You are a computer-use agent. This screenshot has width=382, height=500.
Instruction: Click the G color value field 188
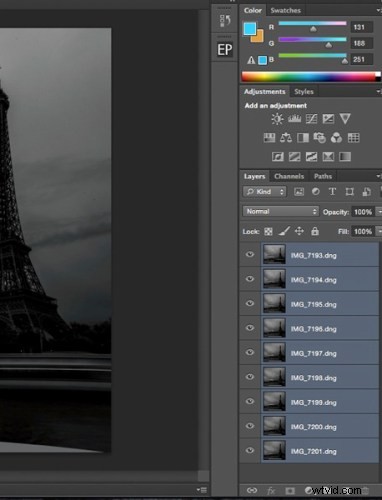coord(361,43)
